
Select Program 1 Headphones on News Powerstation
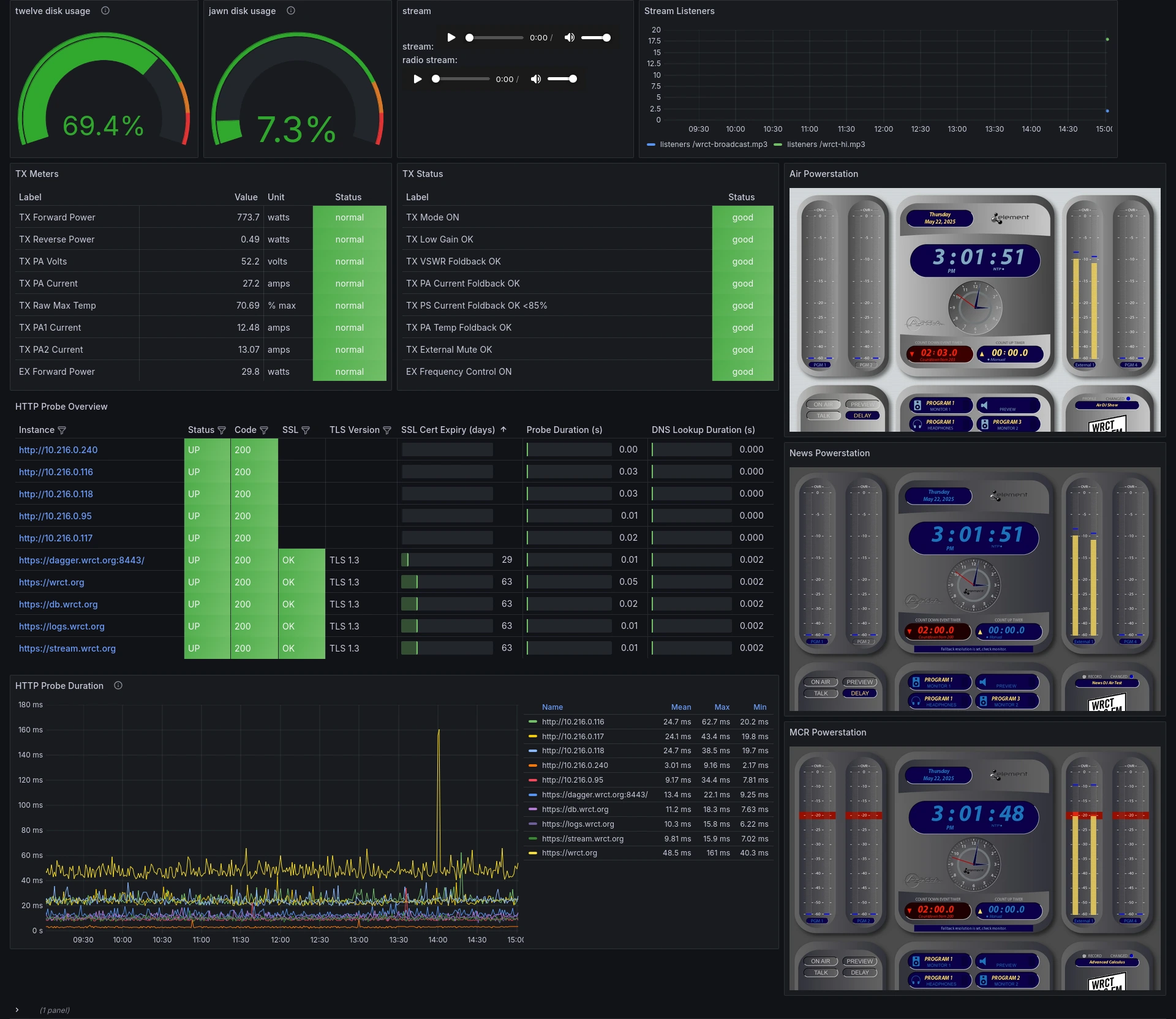coord(939,701)
